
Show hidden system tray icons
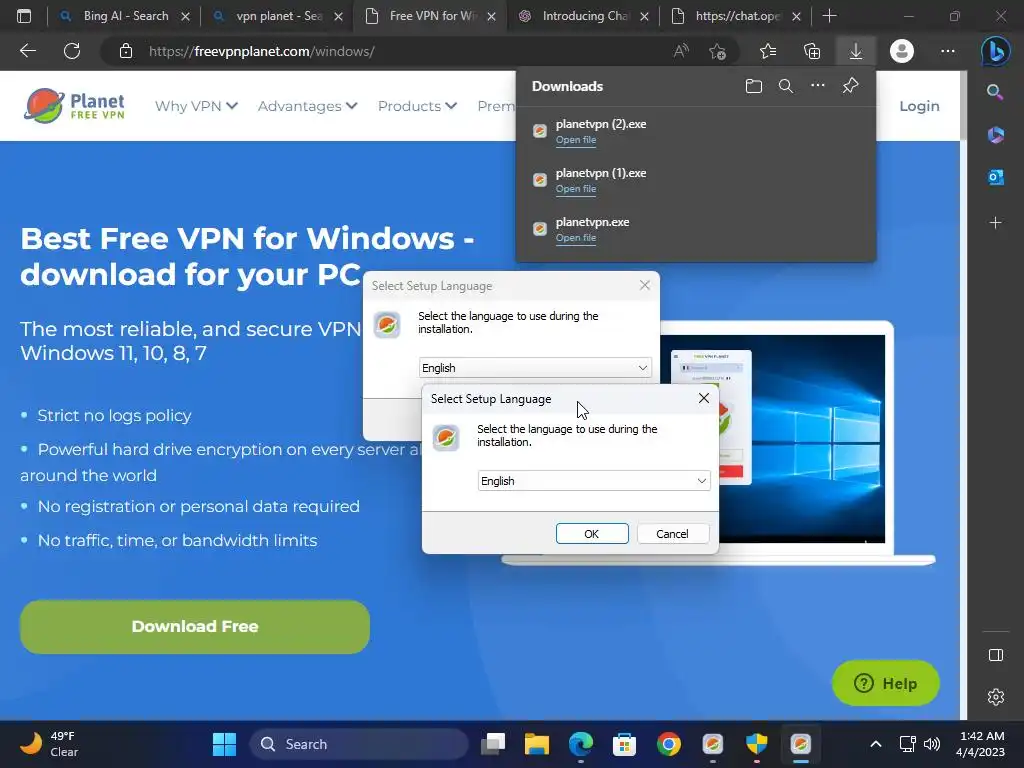pyautogui.click(x=876, y=744)
